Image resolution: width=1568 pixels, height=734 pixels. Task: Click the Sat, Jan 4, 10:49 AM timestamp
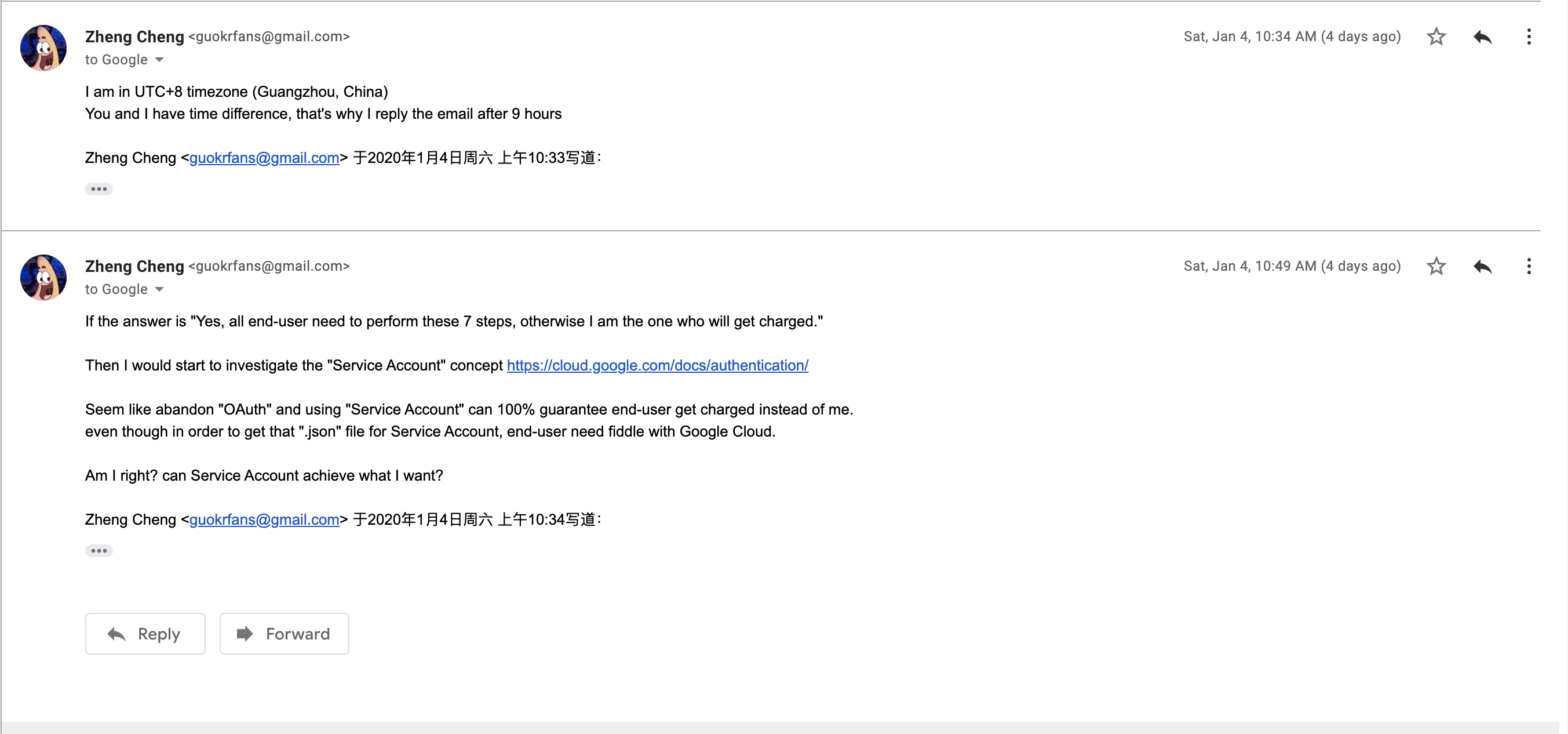(x=1291, y=266)
